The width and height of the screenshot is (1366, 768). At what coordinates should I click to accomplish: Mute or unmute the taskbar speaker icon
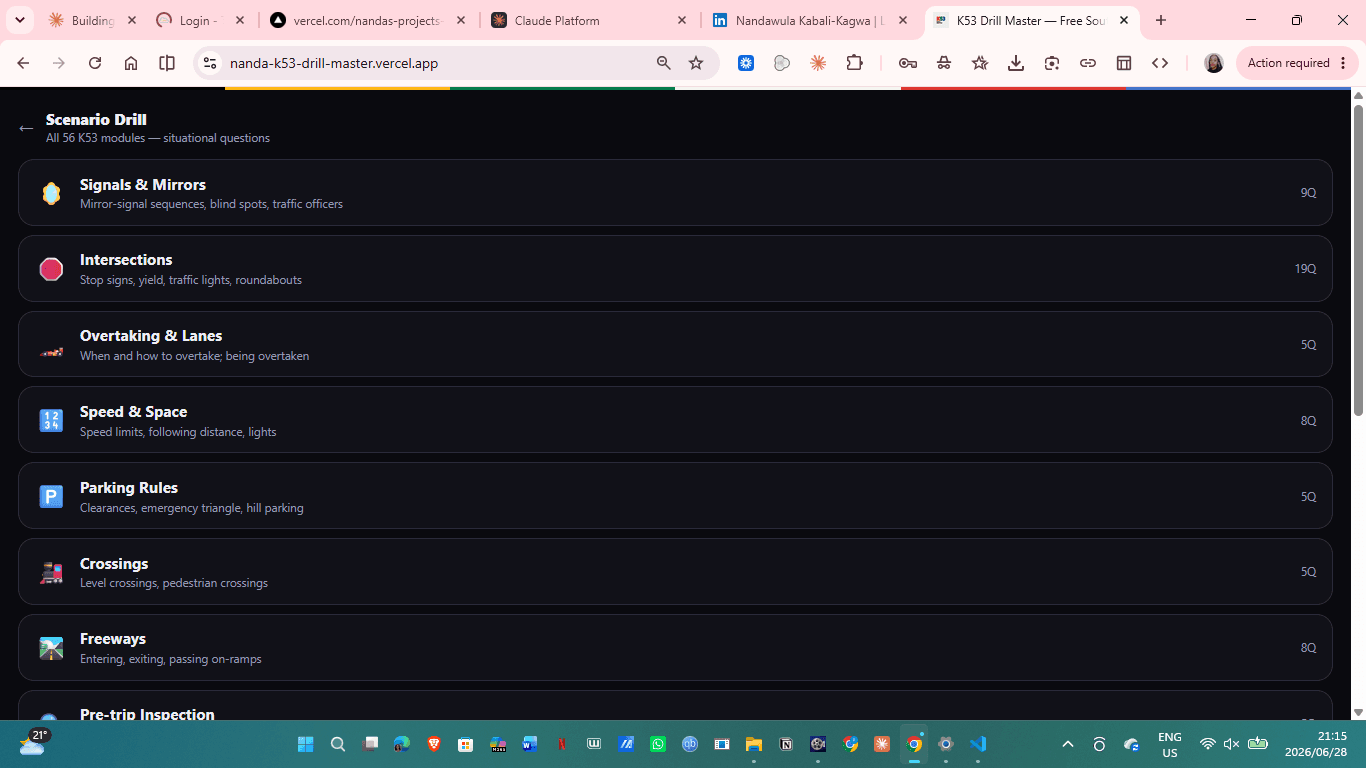pyautogui.click(x=1232, y=744)
